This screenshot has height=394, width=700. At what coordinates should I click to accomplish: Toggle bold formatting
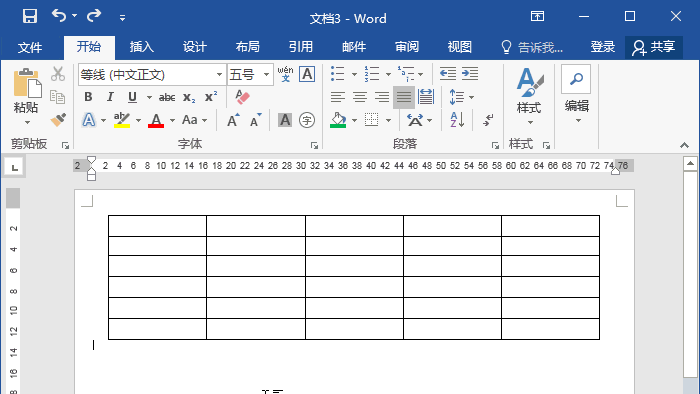88,97
